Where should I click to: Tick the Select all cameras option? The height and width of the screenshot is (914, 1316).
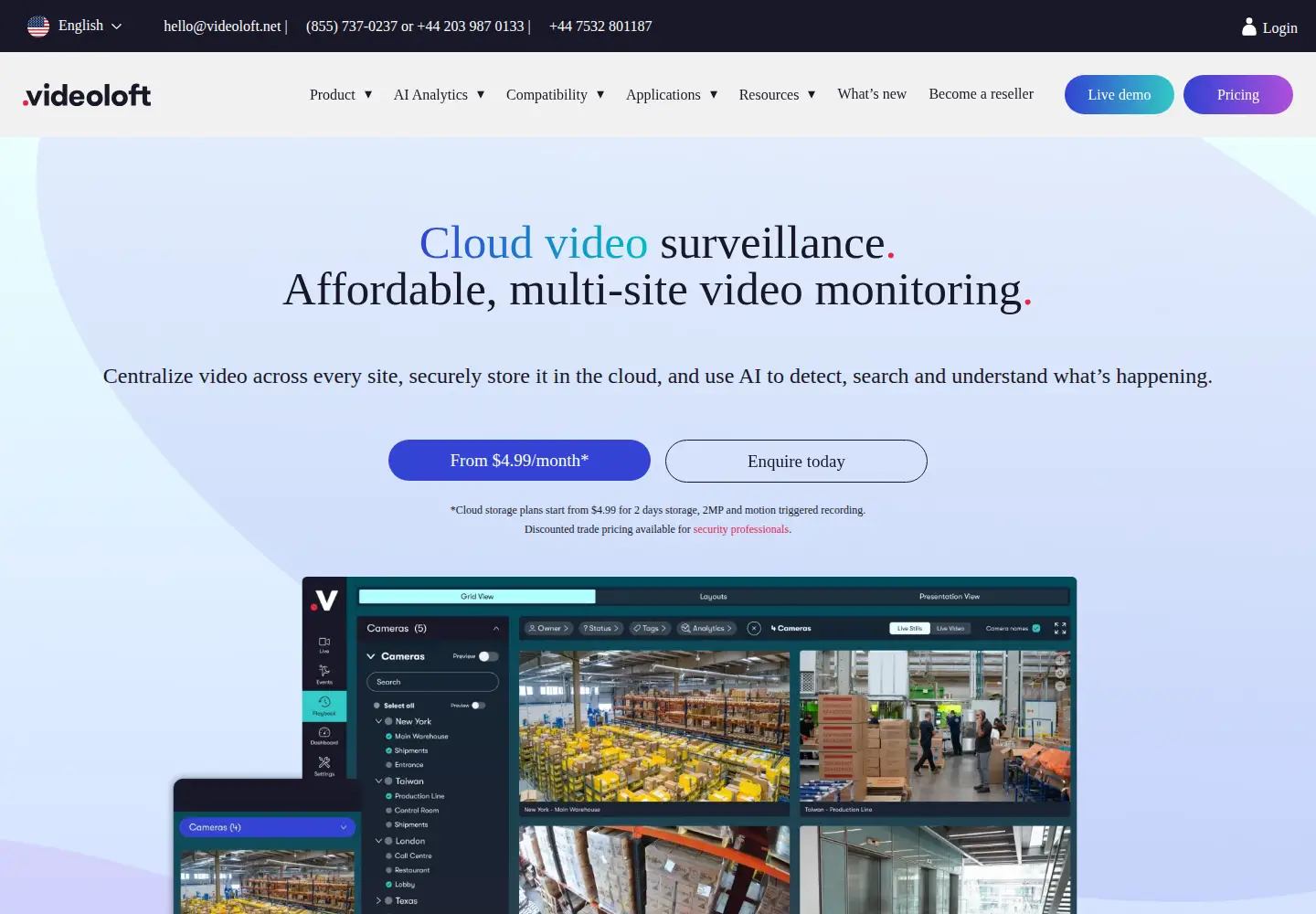click(377, 706)
